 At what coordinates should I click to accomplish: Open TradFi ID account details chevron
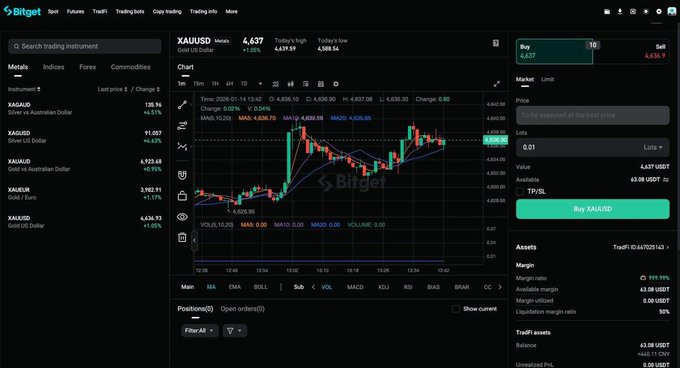tap(668, 247)
